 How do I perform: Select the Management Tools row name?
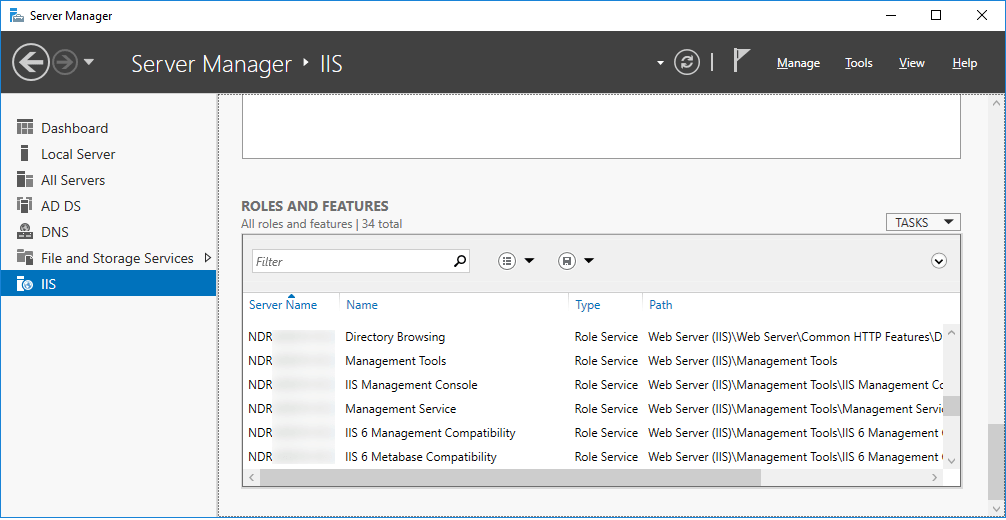click(x=396, y=361)
